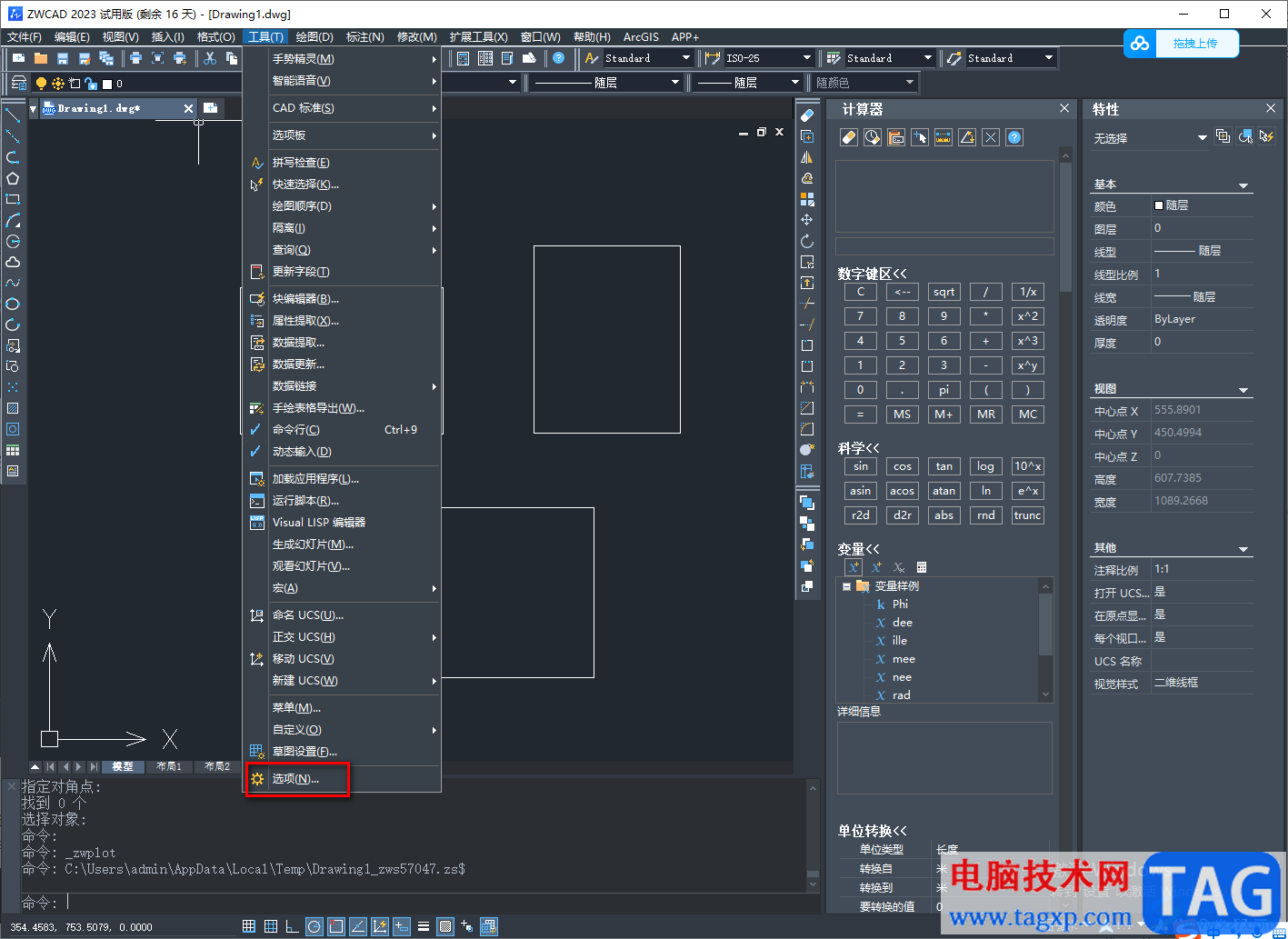The width and height of the screenshot is (1288, 939).
Task: Open the 文件(F) menu
Action: tap(25, 37)
